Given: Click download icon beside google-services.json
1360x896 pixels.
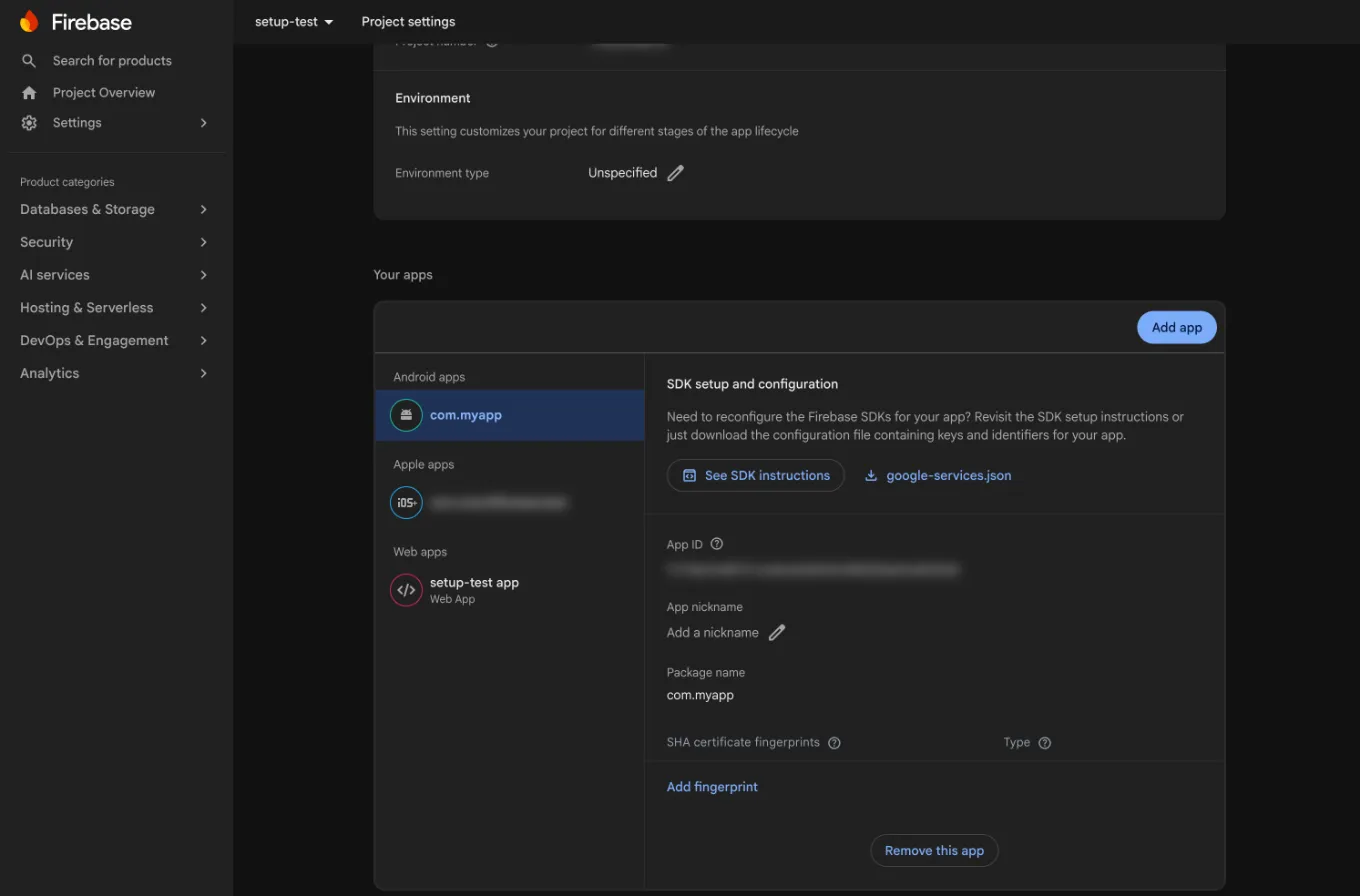Looking at the screenshot, I should tap(871, 476).
